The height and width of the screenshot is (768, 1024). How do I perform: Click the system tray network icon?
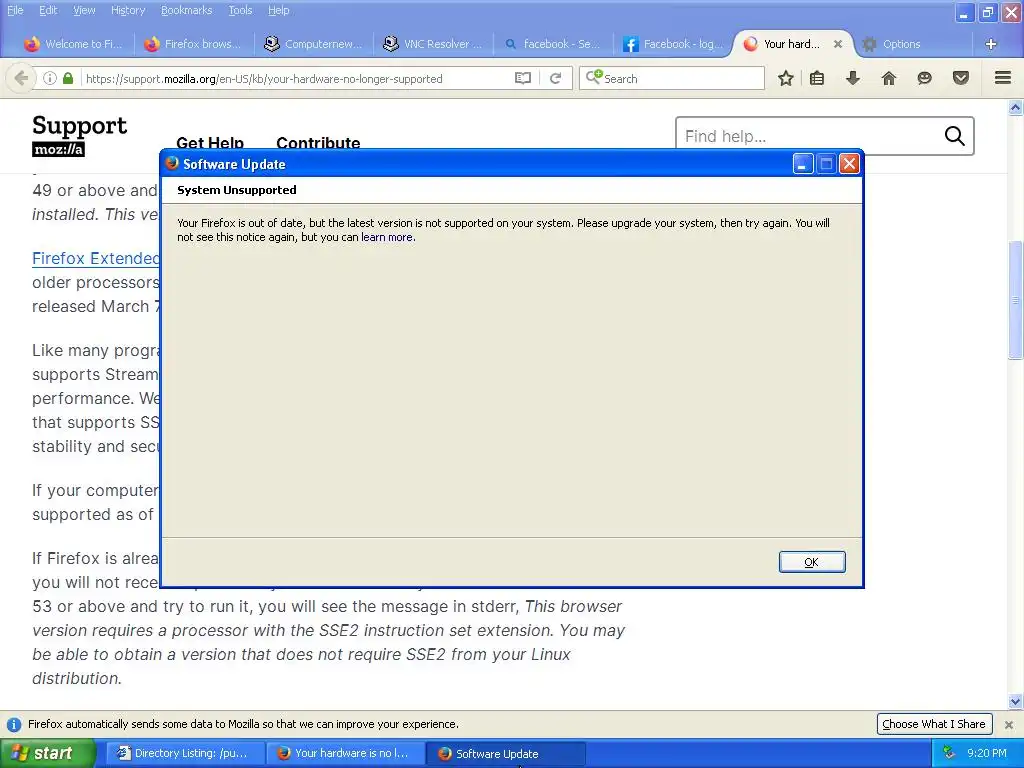point(949,753)
